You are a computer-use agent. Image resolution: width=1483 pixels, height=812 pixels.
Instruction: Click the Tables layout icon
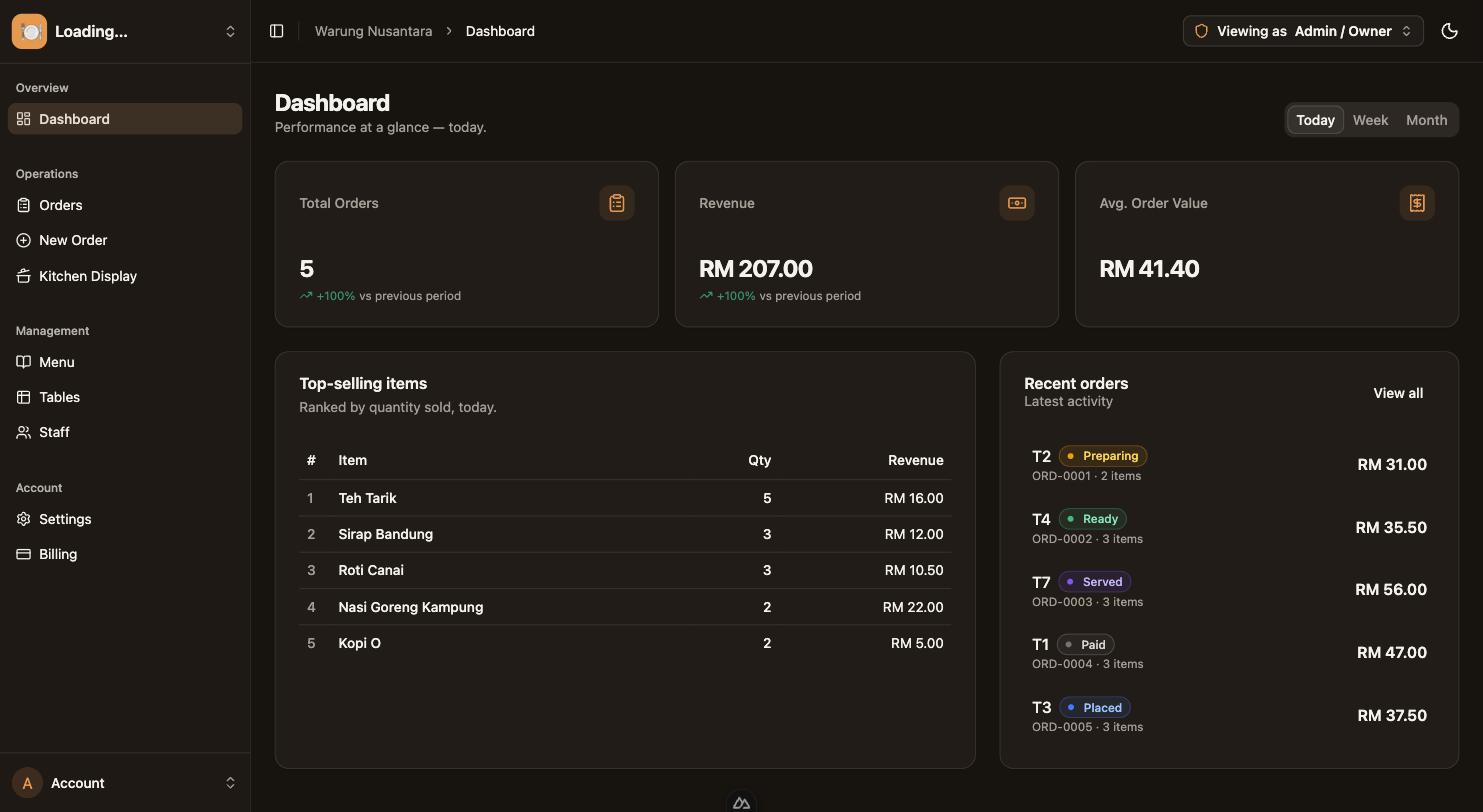(24, 397)
